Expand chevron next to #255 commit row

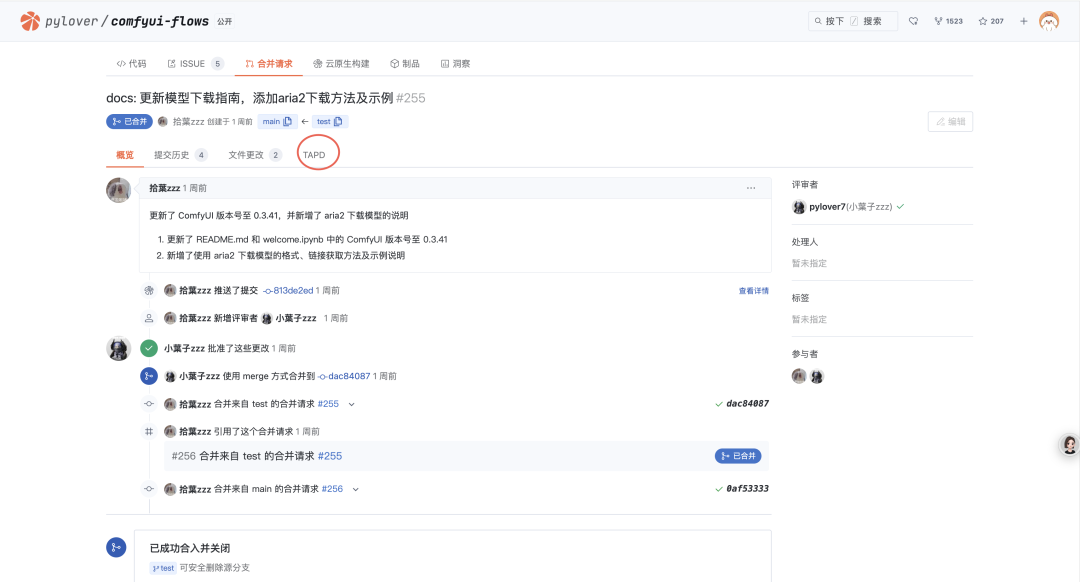point(351,404)
